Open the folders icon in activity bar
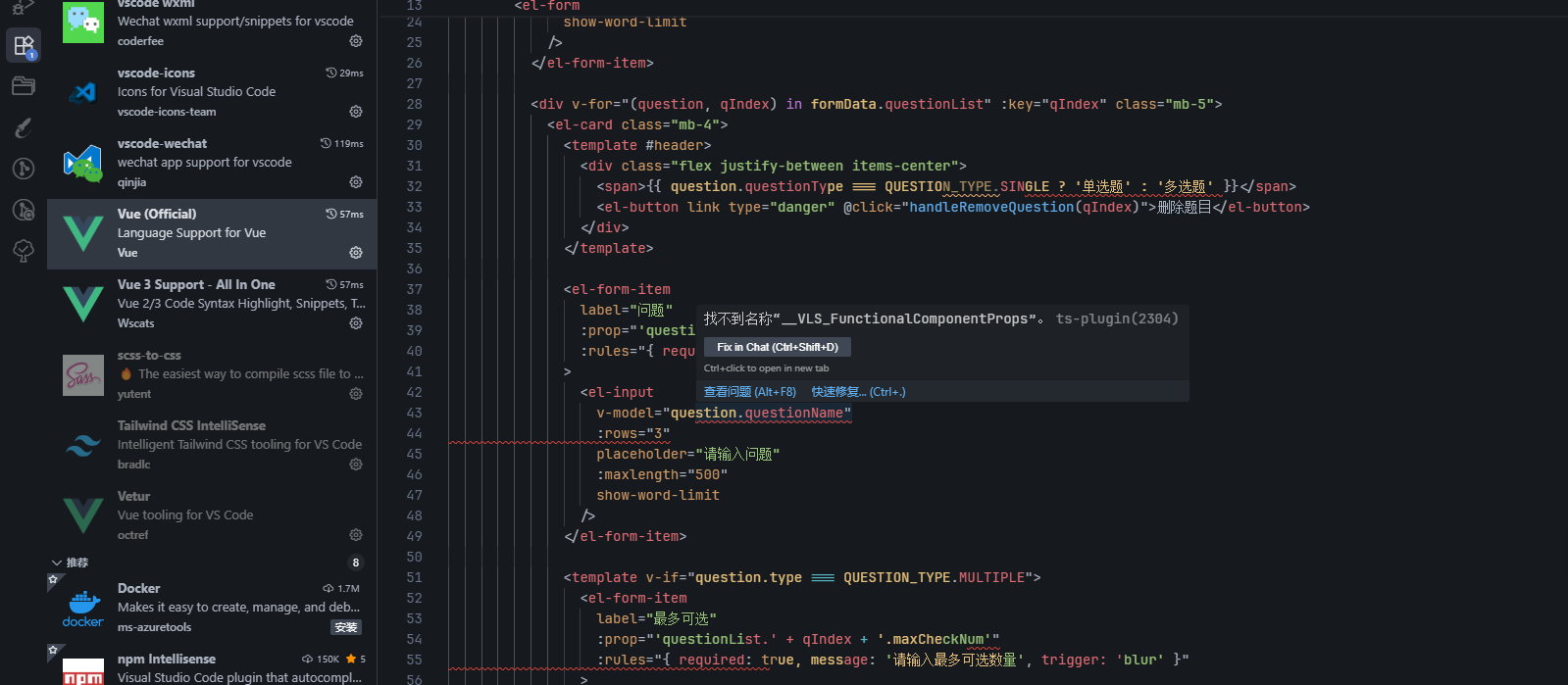 (x=24, y=86)
